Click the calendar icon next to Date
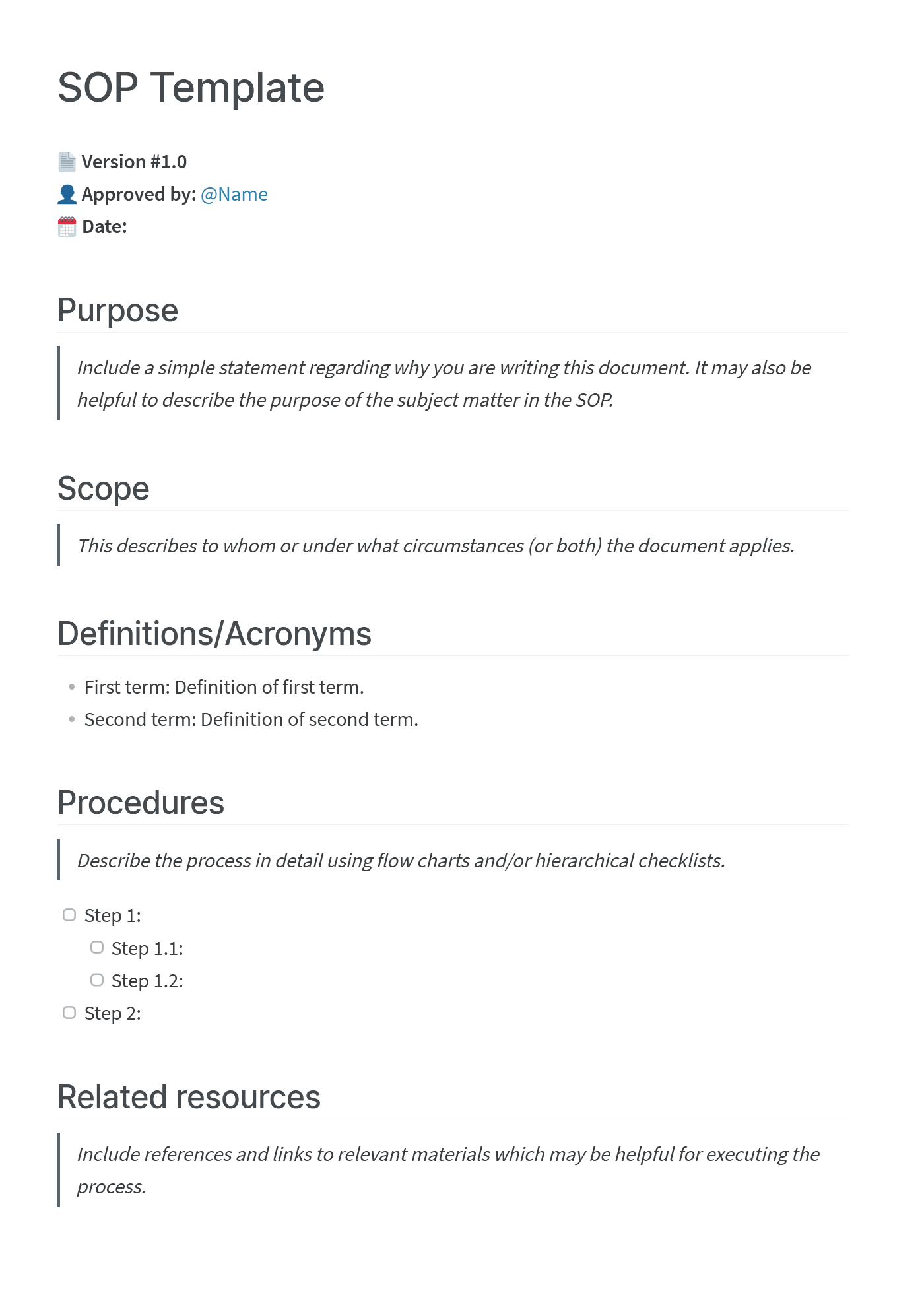 point(67,226)
